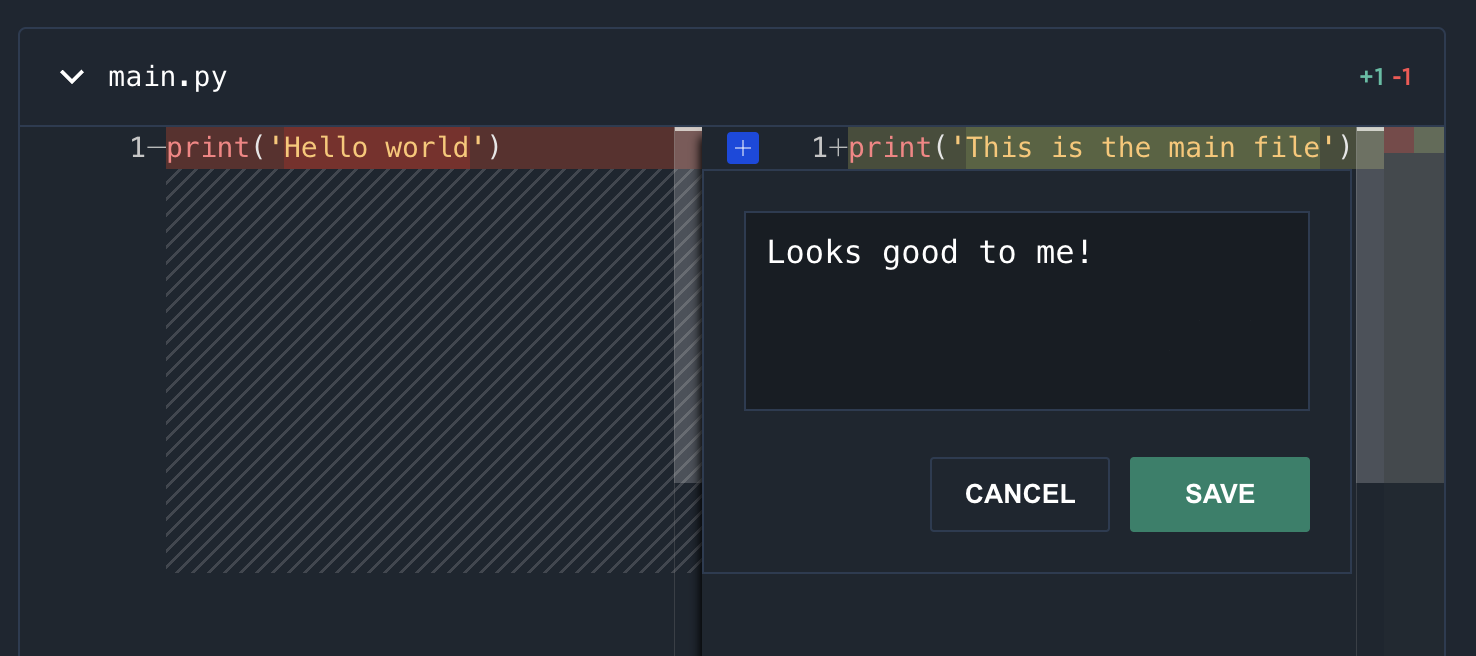Click the red marker in diff overview ruler
This screenshot has width=1476, height=656.
(x=1399, y=140)
